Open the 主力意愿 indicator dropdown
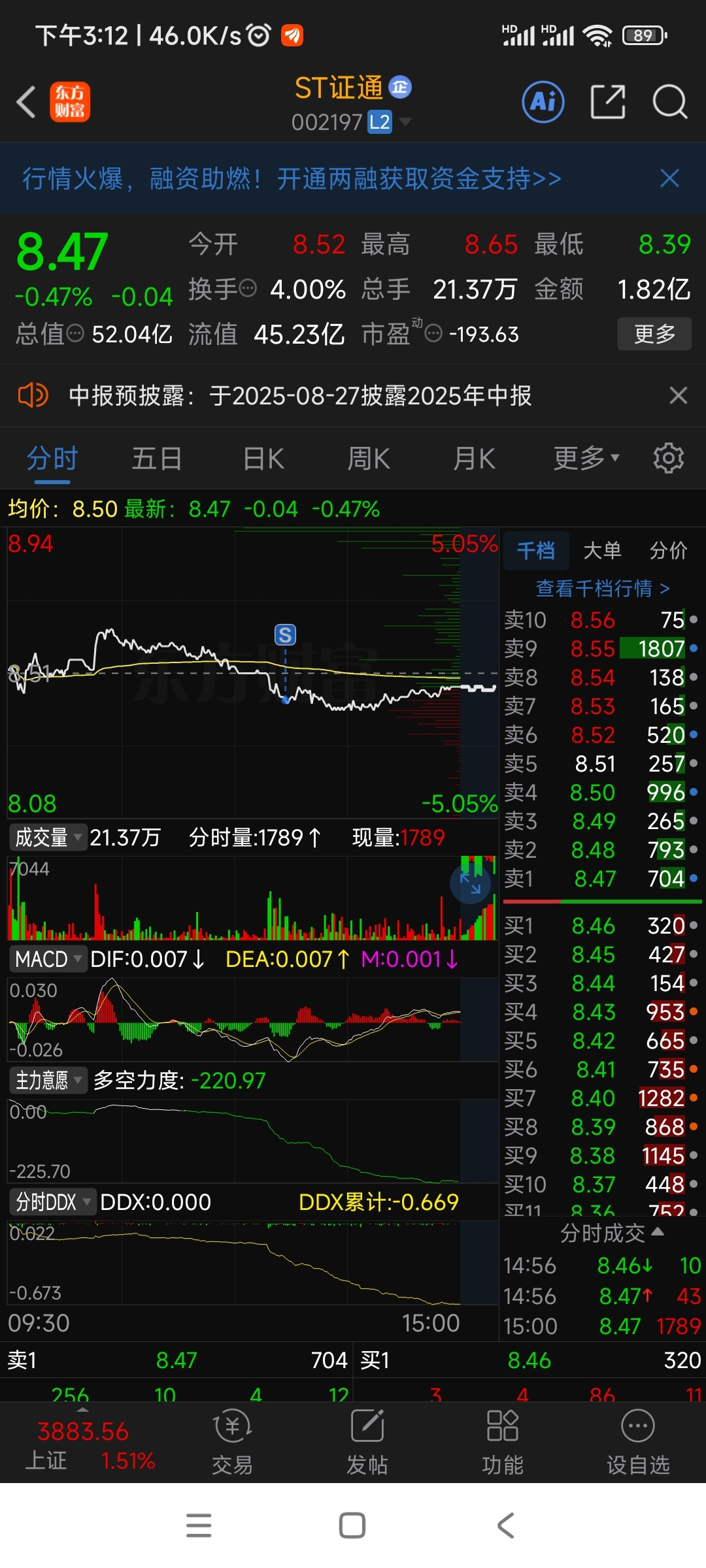706x1568 pixels. [48, 1080]
